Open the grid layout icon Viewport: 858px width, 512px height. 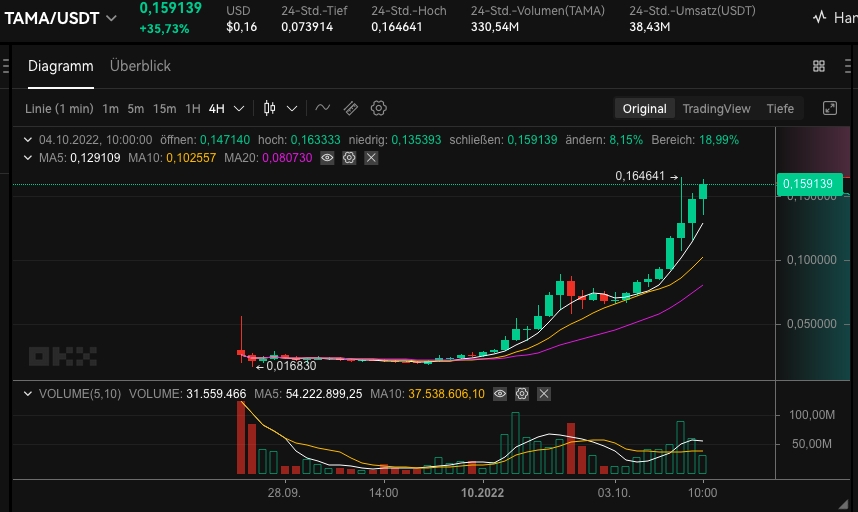819,66
